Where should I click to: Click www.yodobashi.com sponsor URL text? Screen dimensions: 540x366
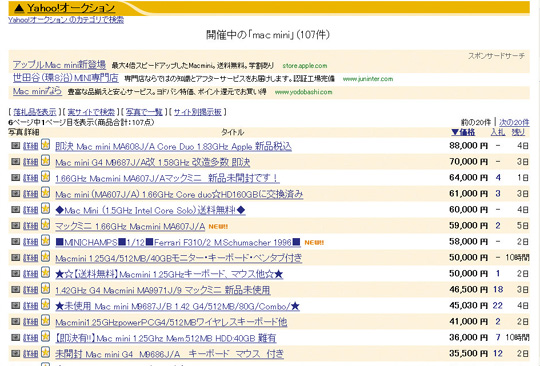coord(303,92)
